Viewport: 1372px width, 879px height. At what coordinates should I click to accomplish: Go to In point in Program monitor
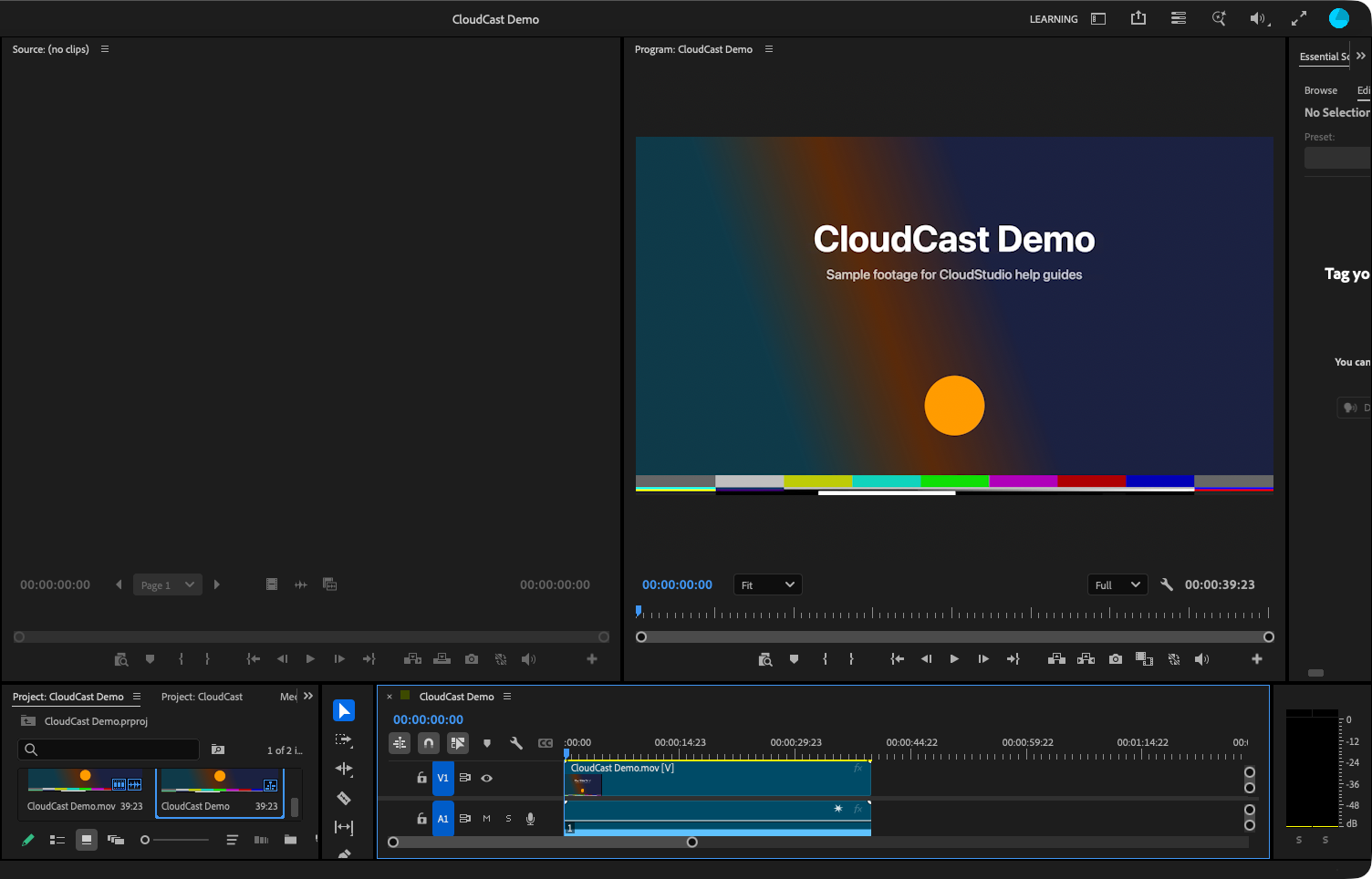tap(898, 659)
